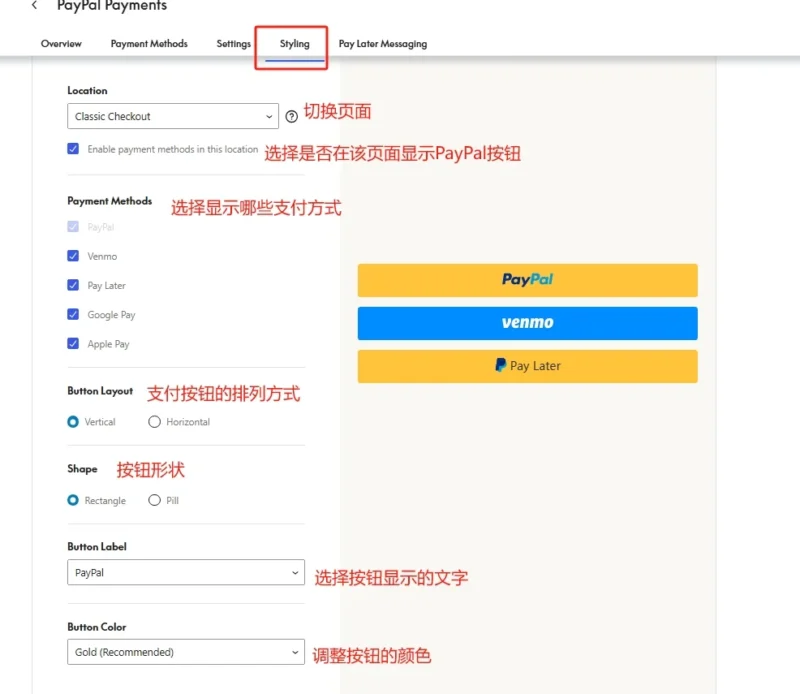
Task: Expand the Button Color dropdown
Action: [185, 652]
